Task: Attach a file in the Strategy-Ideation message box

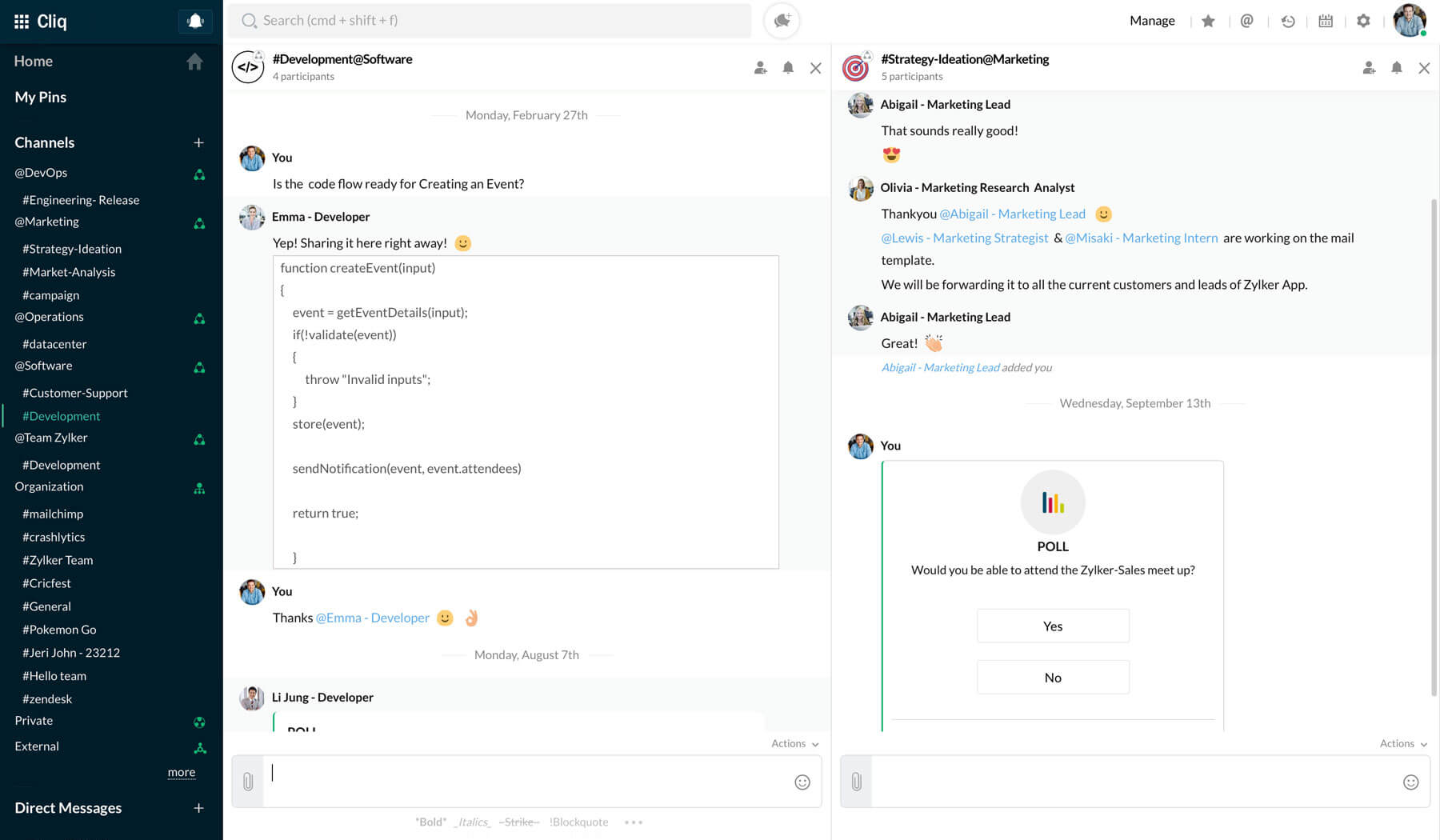Action: (x=856, y=781)
